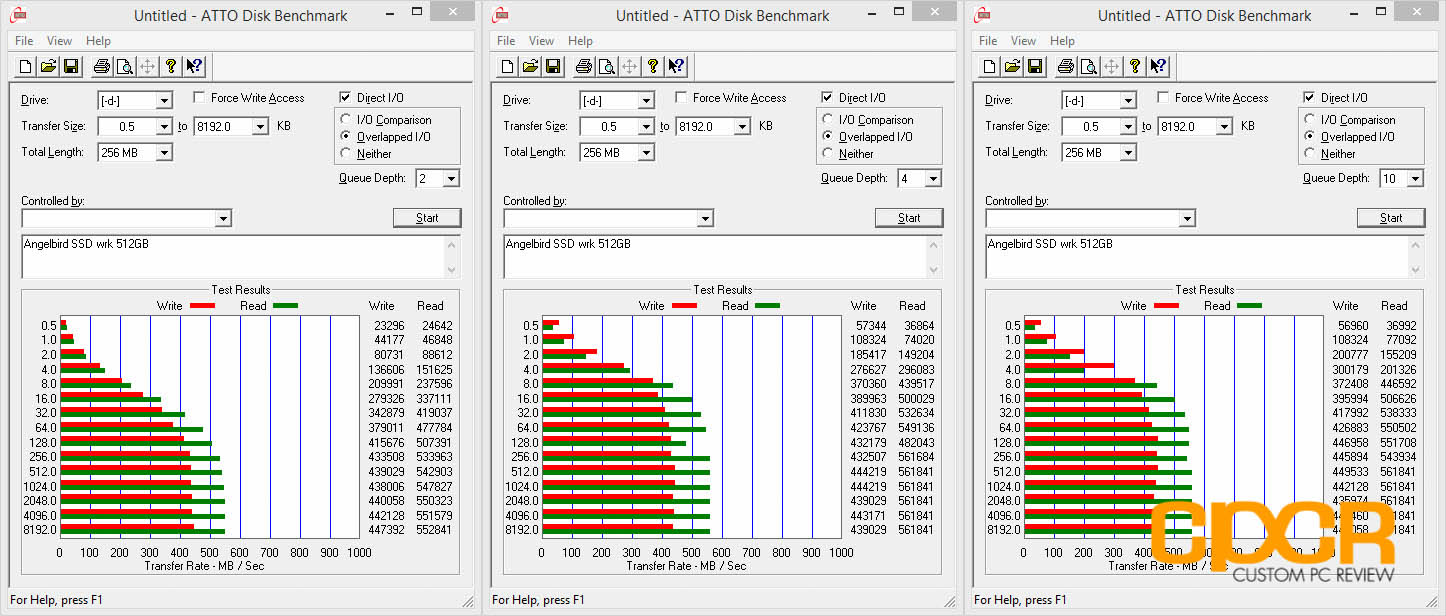The image size is (1446, 616).
Task: Expand Controlled by dropdown in Queue Depth 4 window
Action: point(705,218)
